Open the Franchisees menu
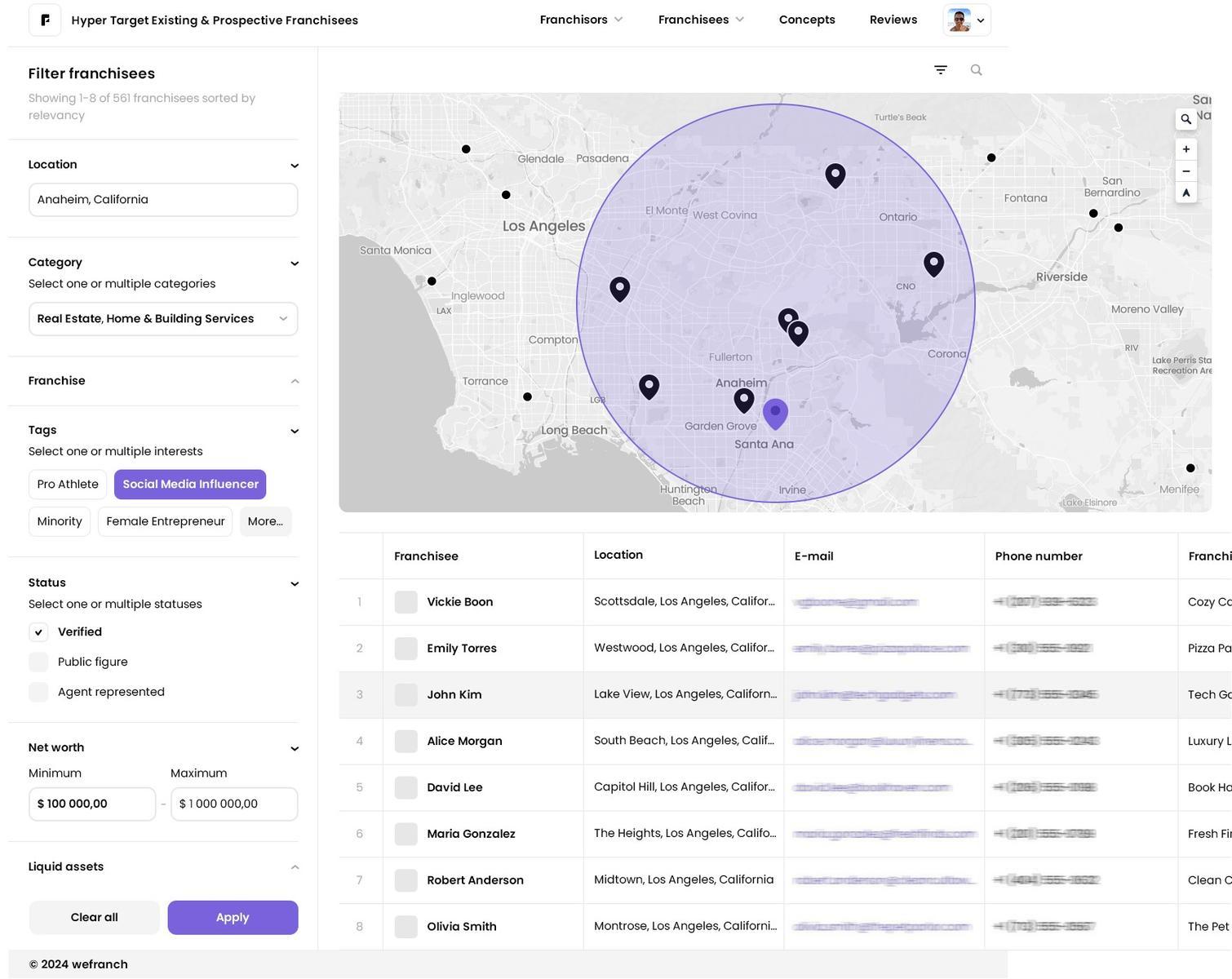Screen dimensions: 1232x979 click(x=701, y=20)
